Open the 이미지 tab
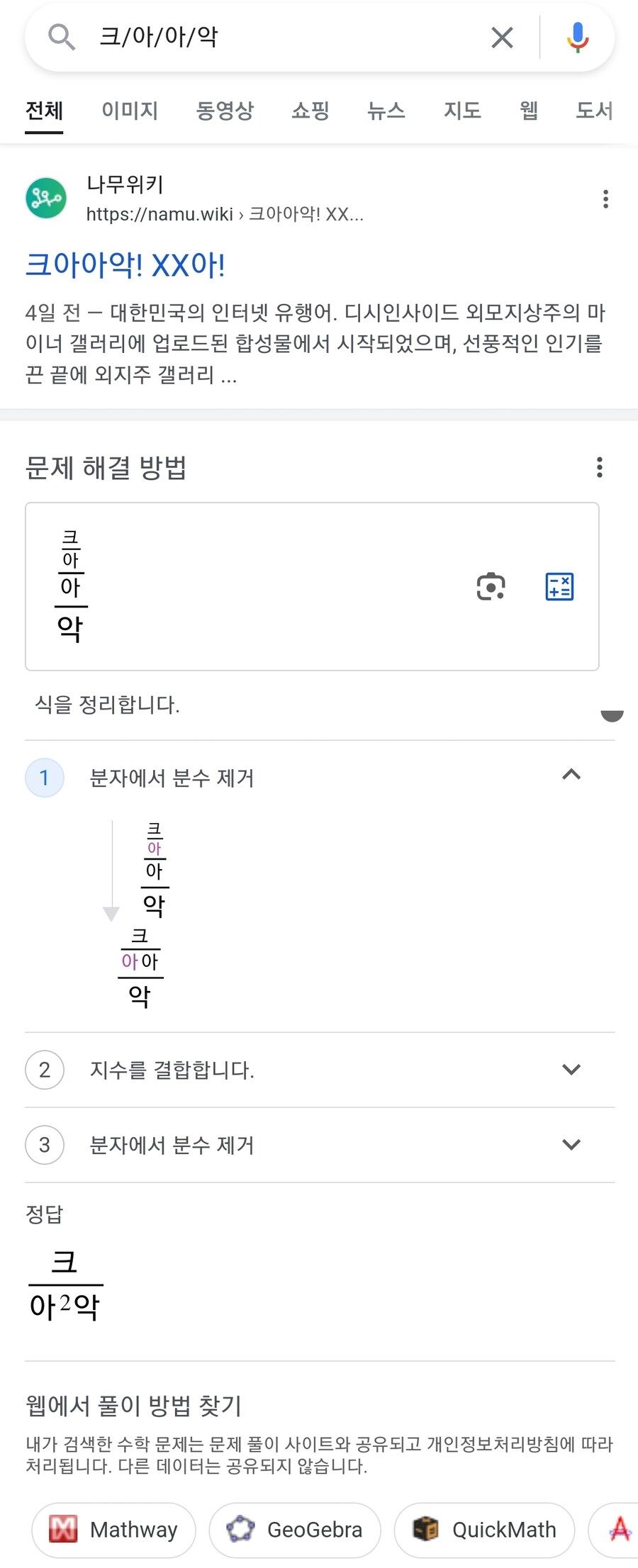This screenshot has width=638, height=1568. [130, 111]
